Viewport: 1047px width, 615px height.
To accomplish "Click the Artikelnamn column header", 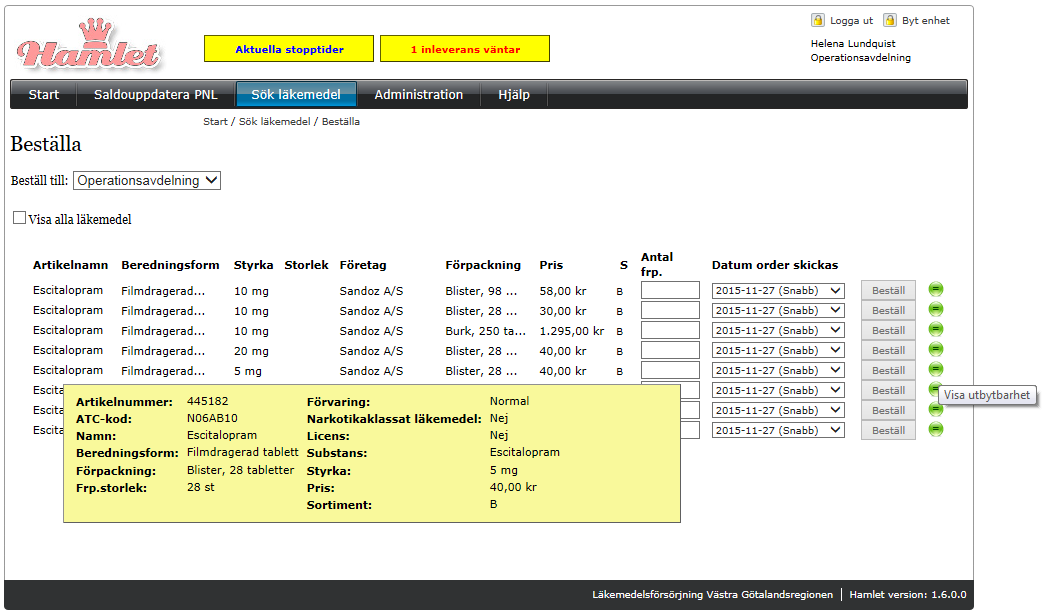I will click(70, 265).
